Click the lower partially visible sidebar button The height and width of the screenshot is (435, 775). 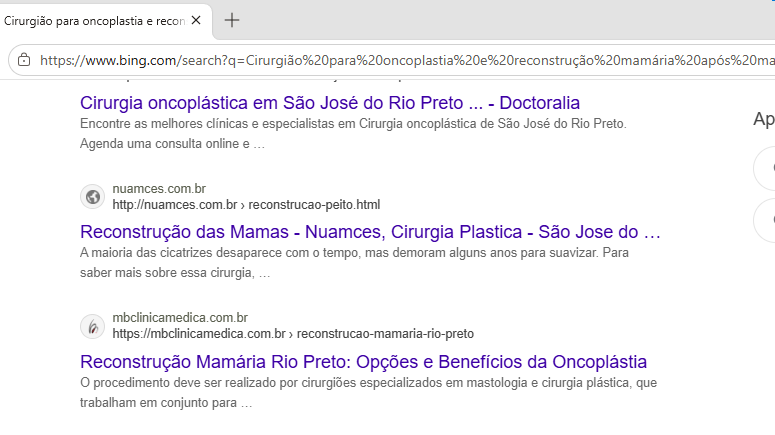point(764,220)
